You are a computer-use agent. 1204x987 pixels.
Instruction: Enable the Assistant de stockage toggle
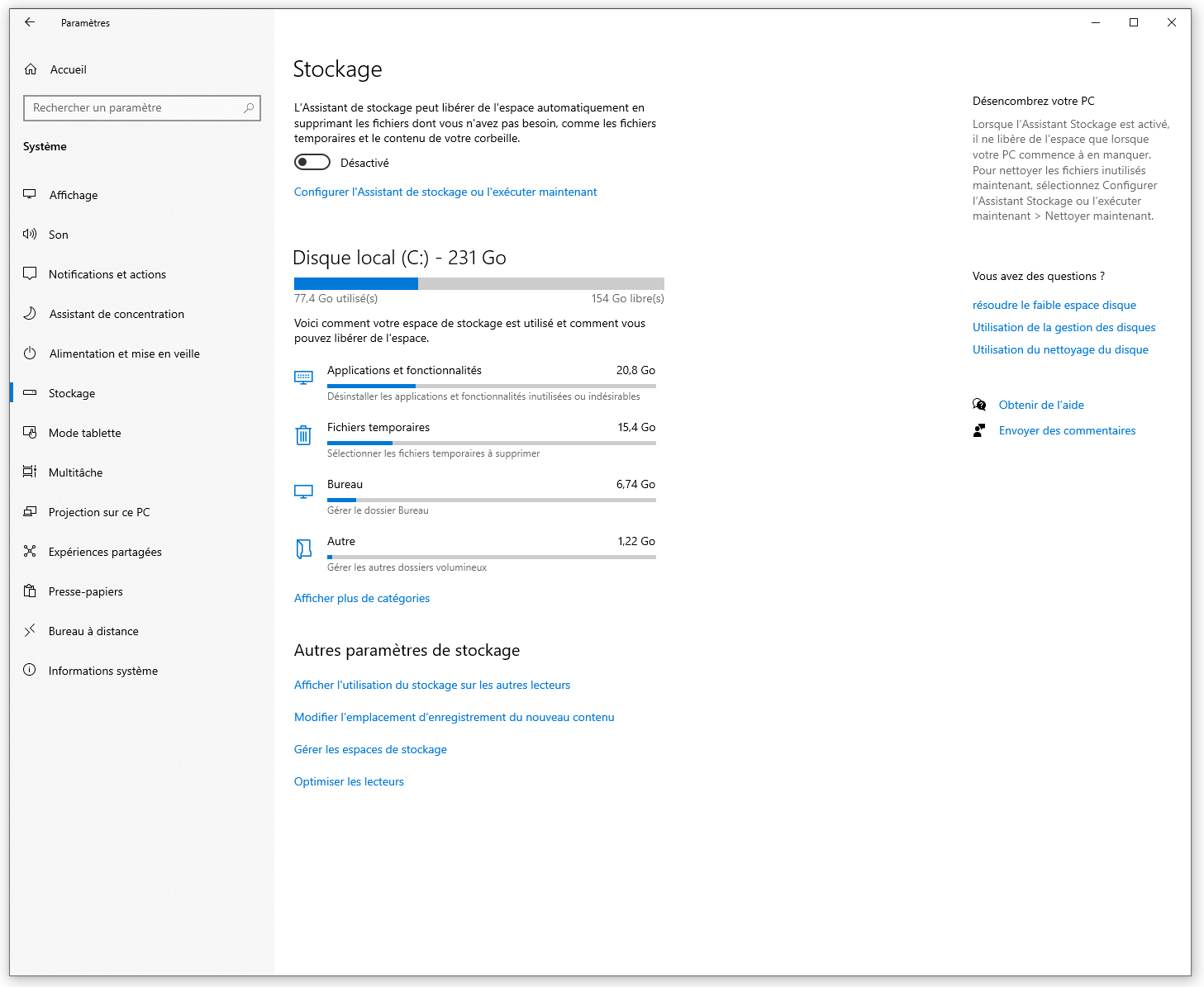tap(312, 163)
